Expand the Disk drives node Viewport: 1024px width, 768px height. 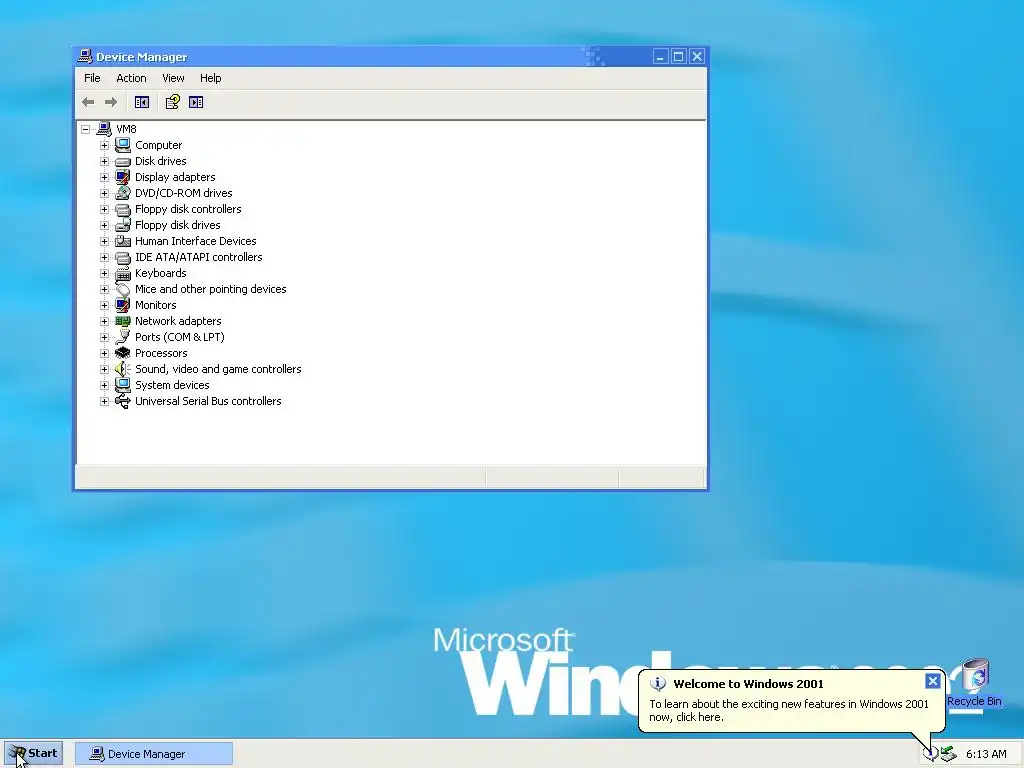coord(104,161)
